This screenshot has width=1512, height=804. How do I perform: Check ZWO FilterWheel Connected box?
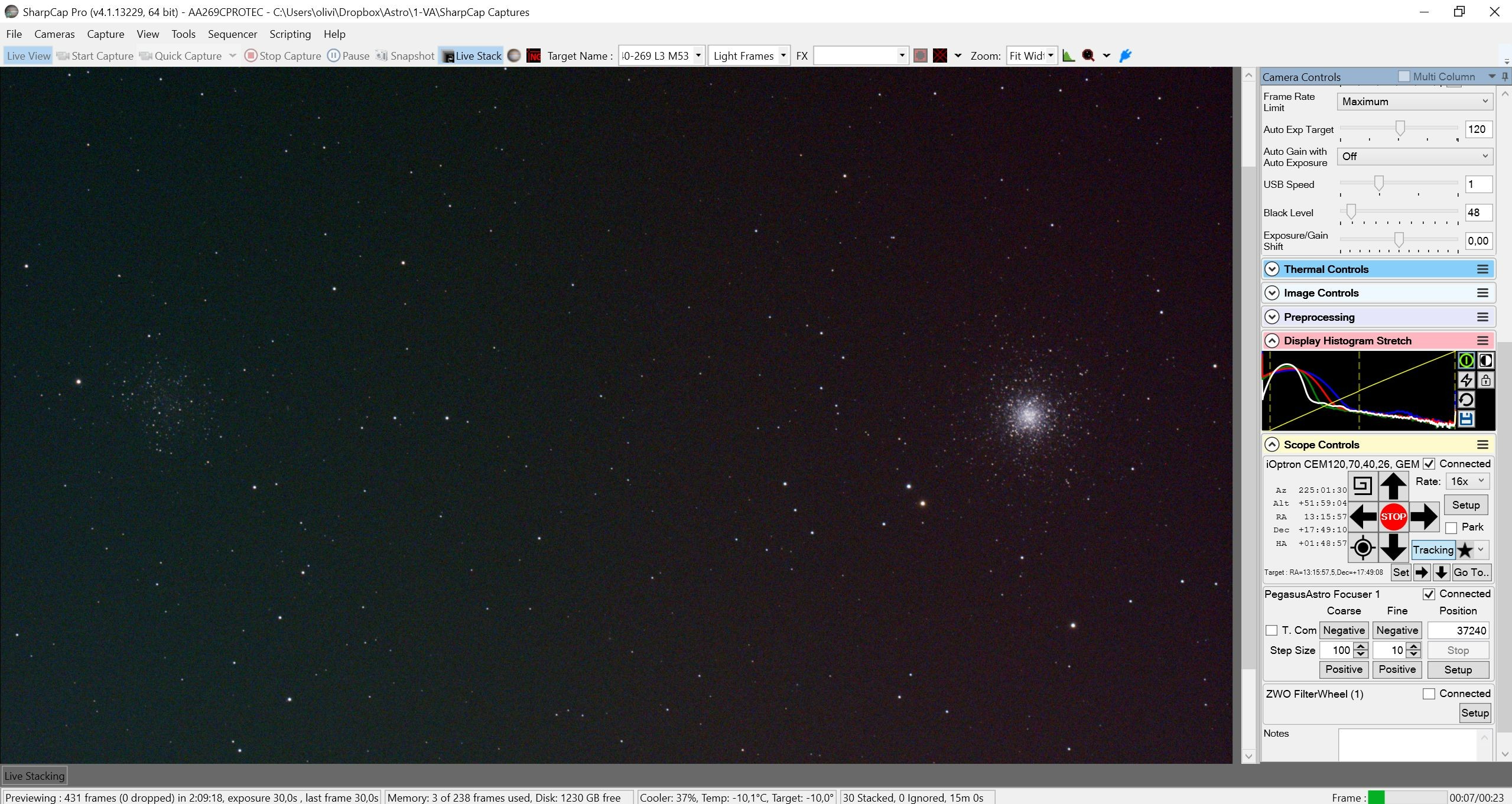point(1429,694)
